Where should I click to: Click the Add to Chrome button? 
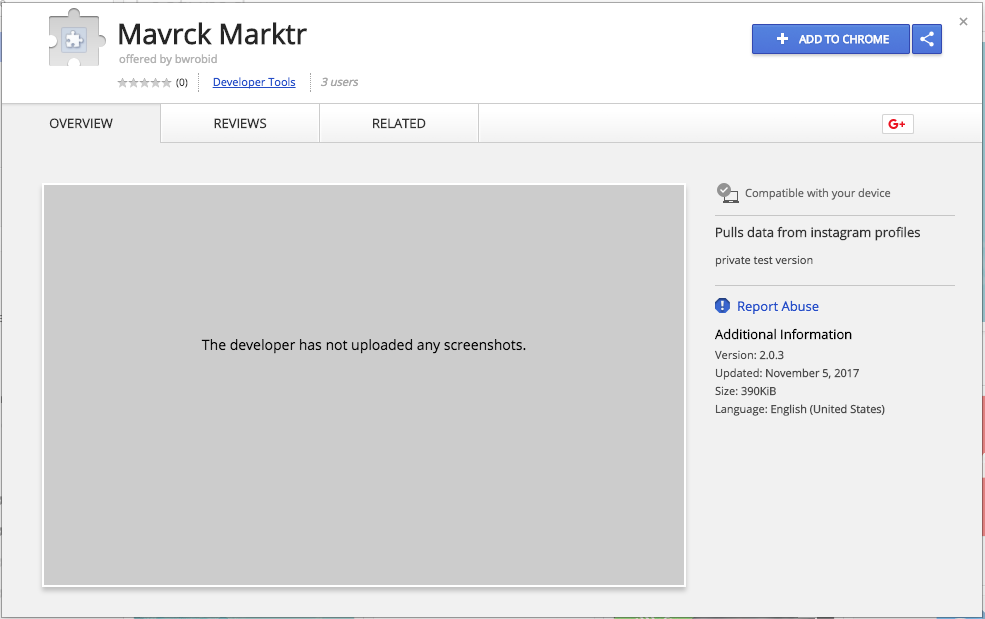tap(830, 39)
